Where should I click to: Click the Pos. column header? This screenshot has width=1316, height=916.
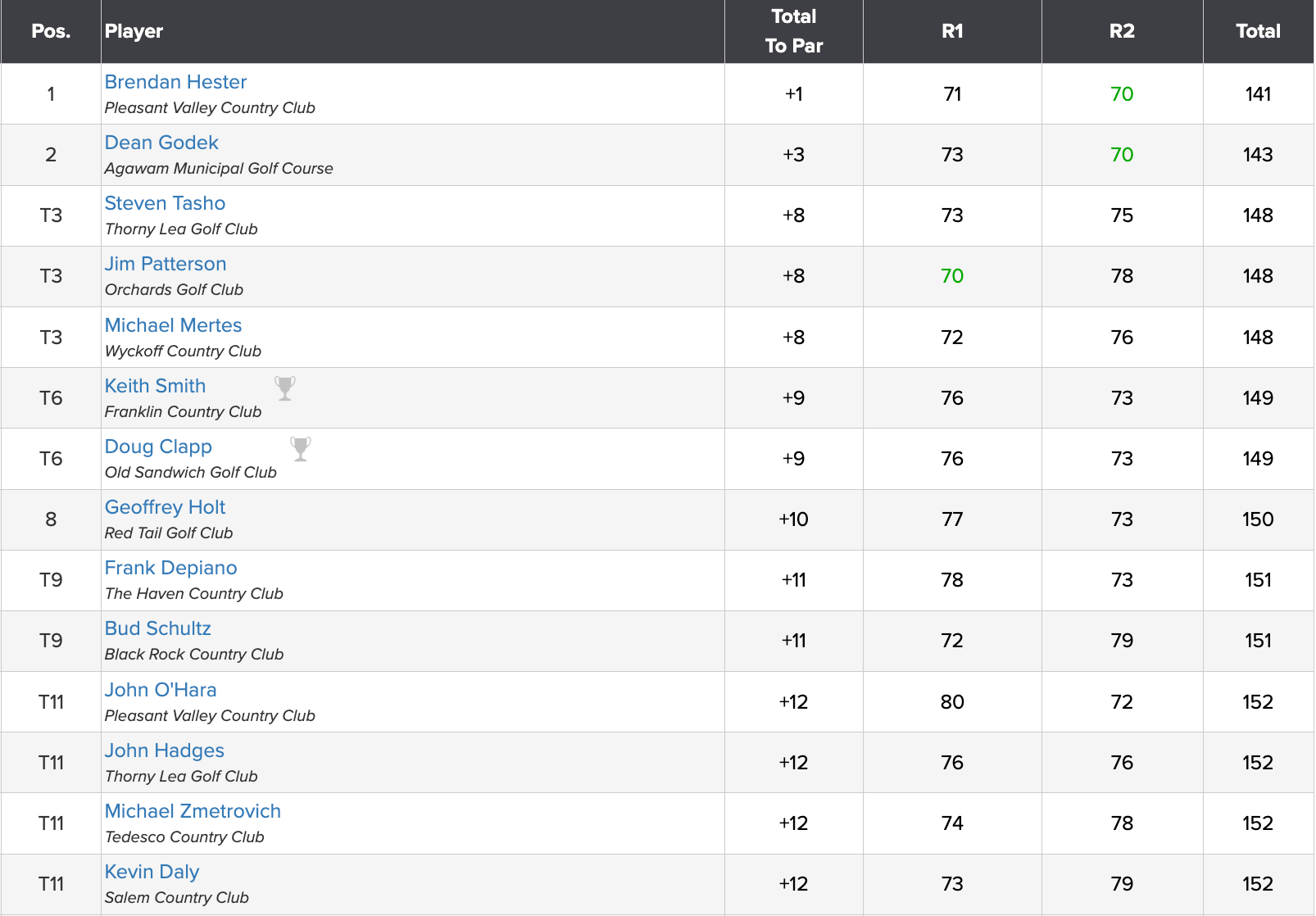[51, 31]
